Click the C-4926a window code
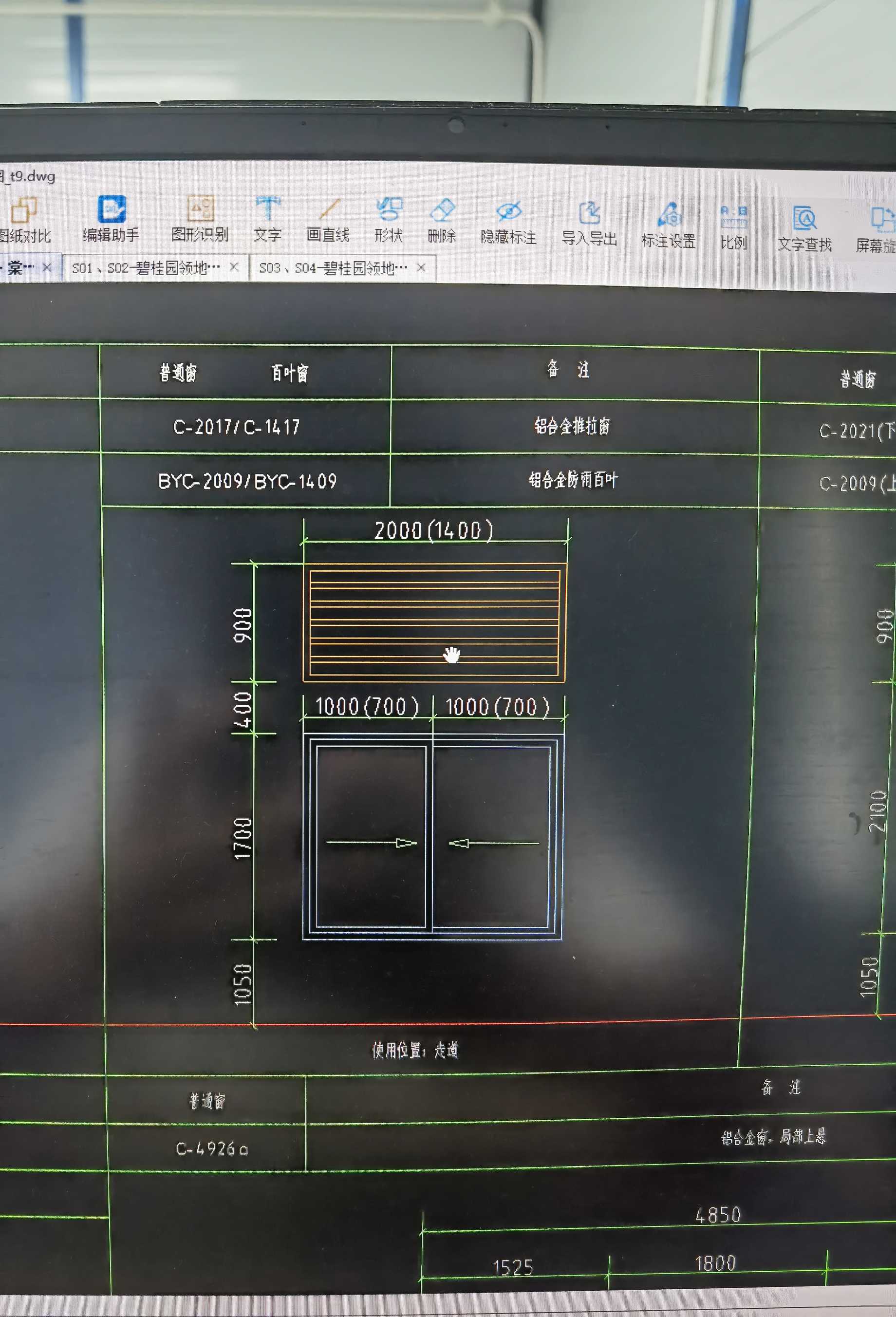The image size is (896, 1317). tap(212, 1148)
